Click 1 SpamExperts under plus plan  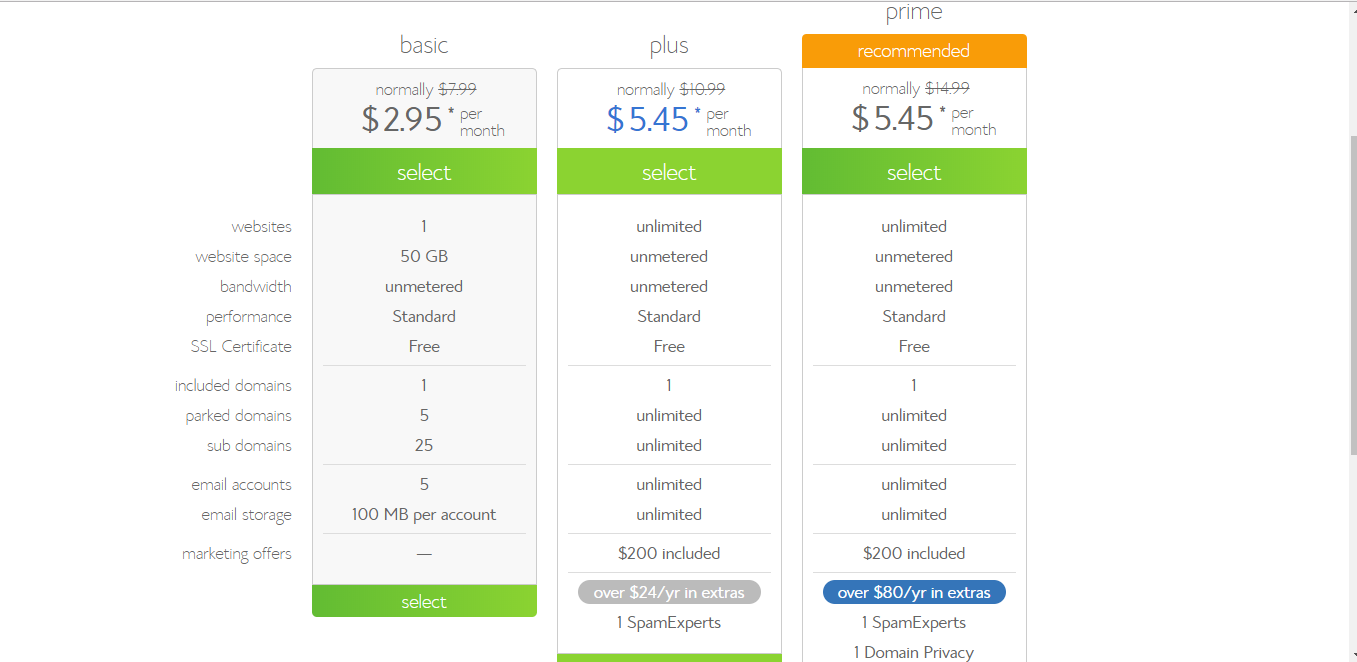669,622
